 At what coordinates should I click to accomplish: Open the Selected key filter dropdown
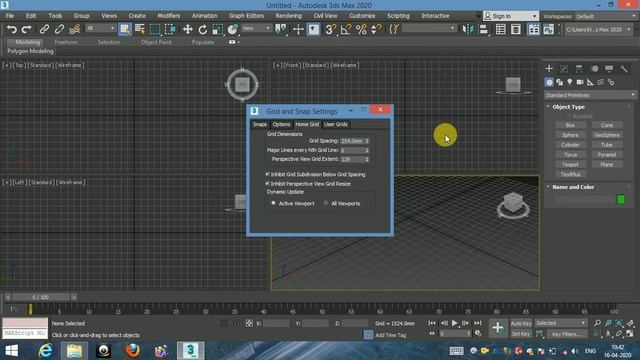coord(560,323)
